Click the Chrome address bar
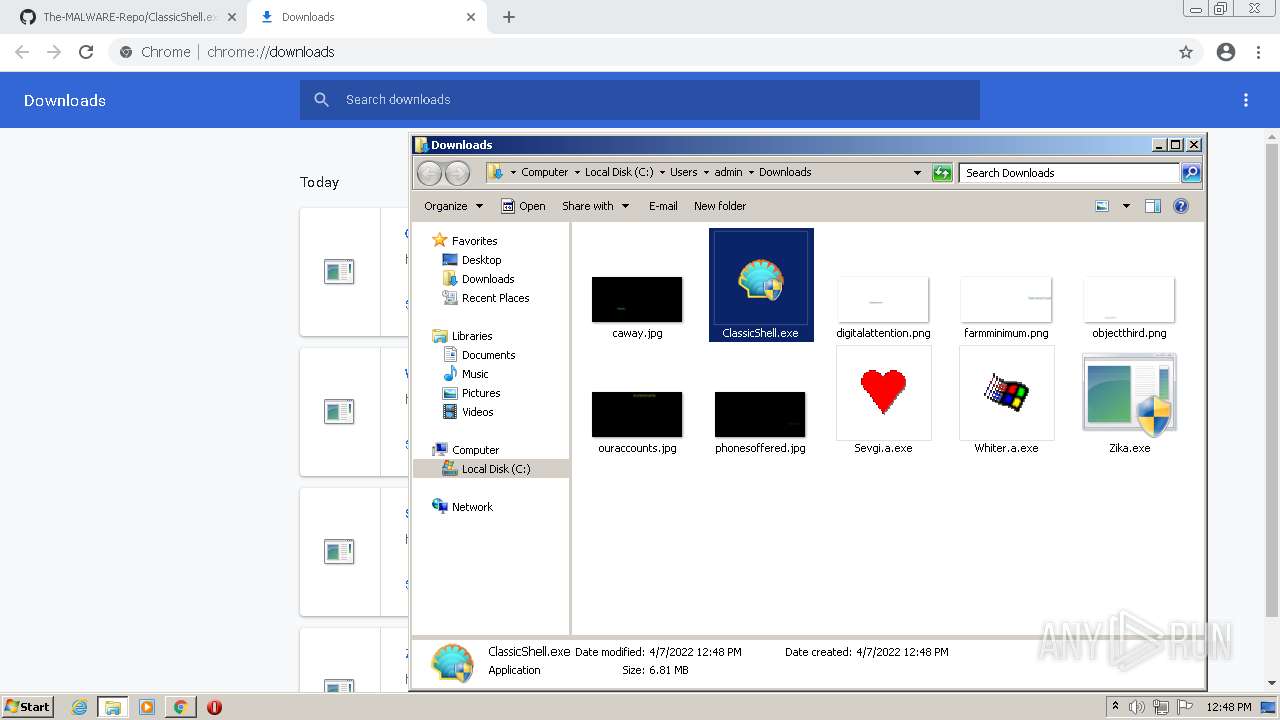This screenshot has height=720, width=1280. pos(640,52)
